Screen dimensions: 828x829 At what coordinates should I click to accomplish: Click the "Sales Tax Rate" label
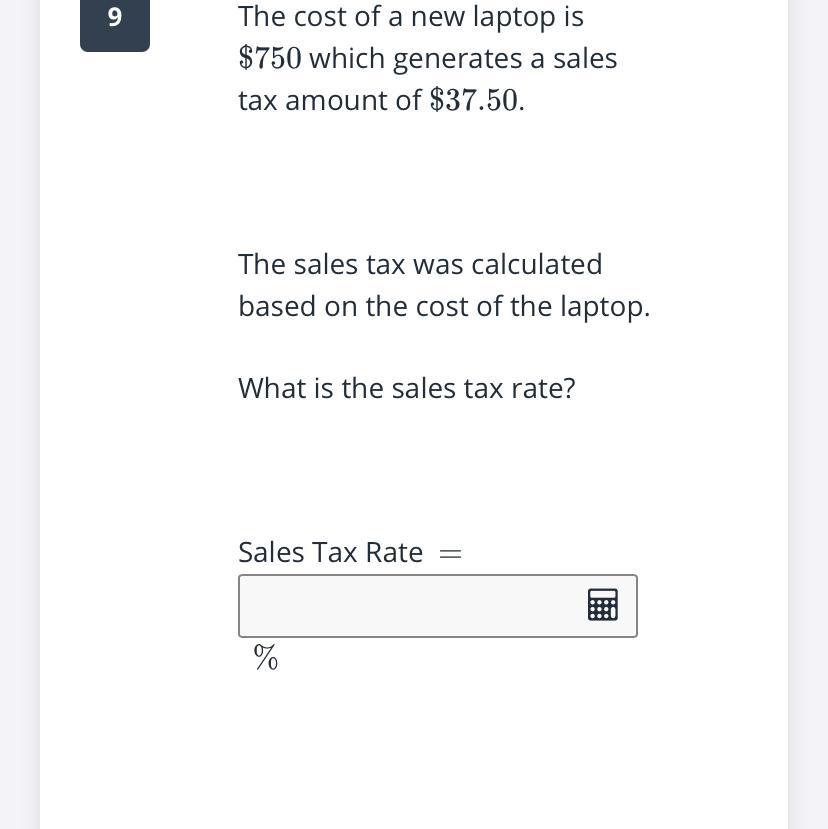pyautogui.click(x=330, y=552)
